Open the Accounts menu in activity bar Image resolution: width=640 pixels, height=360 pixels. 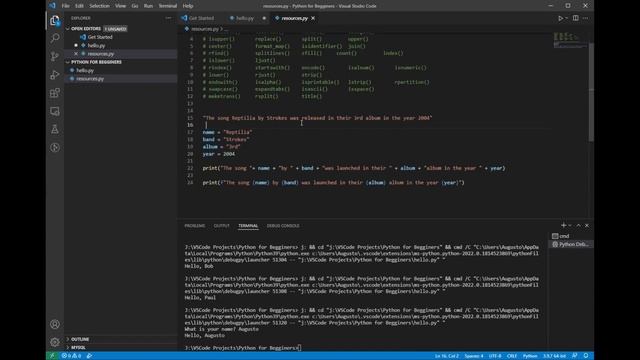(x=55, y=324)
